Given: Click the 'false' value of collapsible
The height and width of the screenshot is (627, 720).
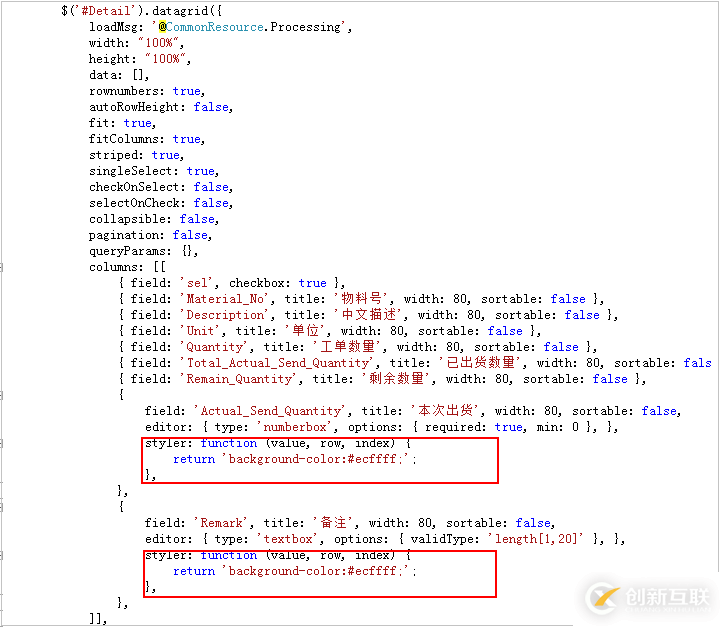Looking at the screenshot, I should pyautogui.click(x=197, y=219).
